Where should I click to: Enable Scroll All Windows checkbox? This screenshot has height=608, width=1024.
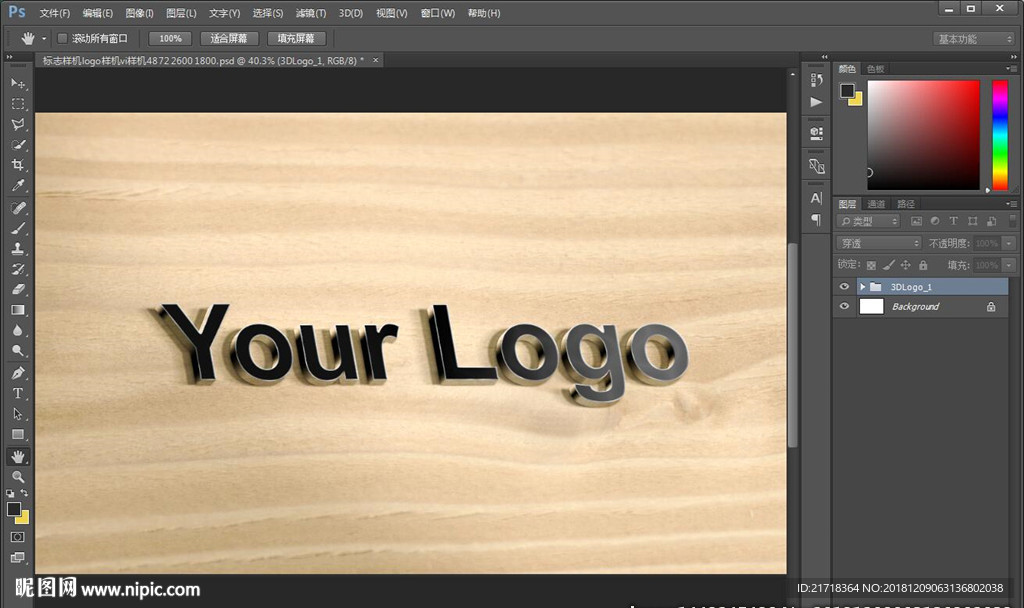pos(63,39)
